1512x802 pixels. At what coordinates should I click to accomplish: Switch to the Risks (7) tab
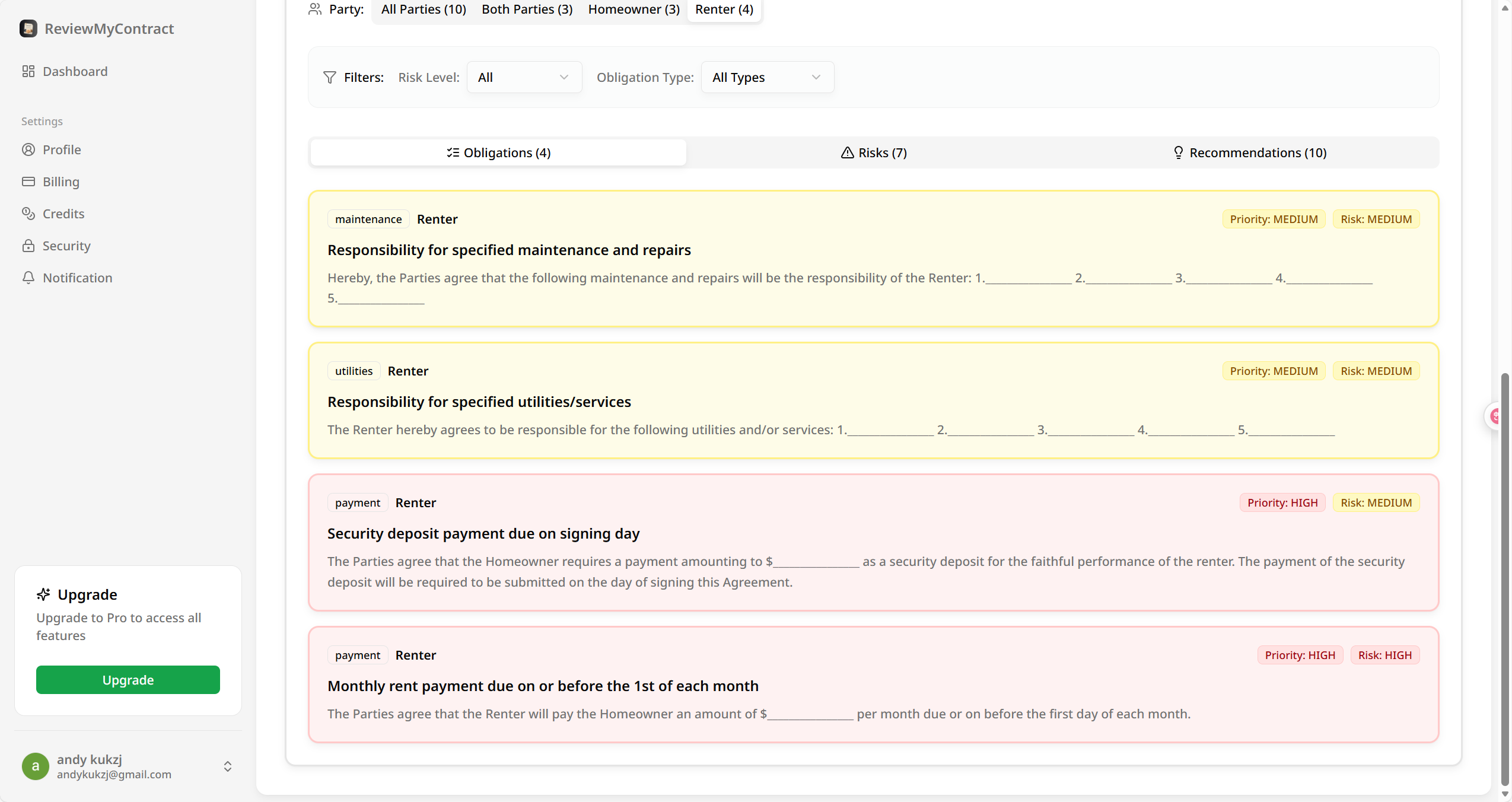(x=873, y=152)
